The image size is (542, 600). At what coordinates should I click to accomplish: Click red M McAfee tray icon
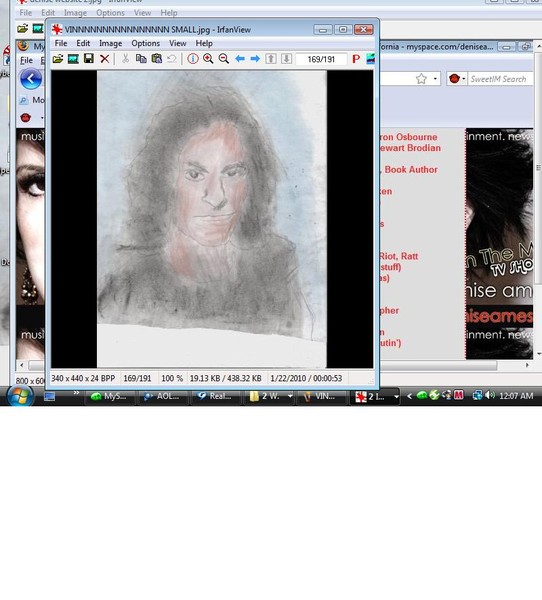[459, 395]
